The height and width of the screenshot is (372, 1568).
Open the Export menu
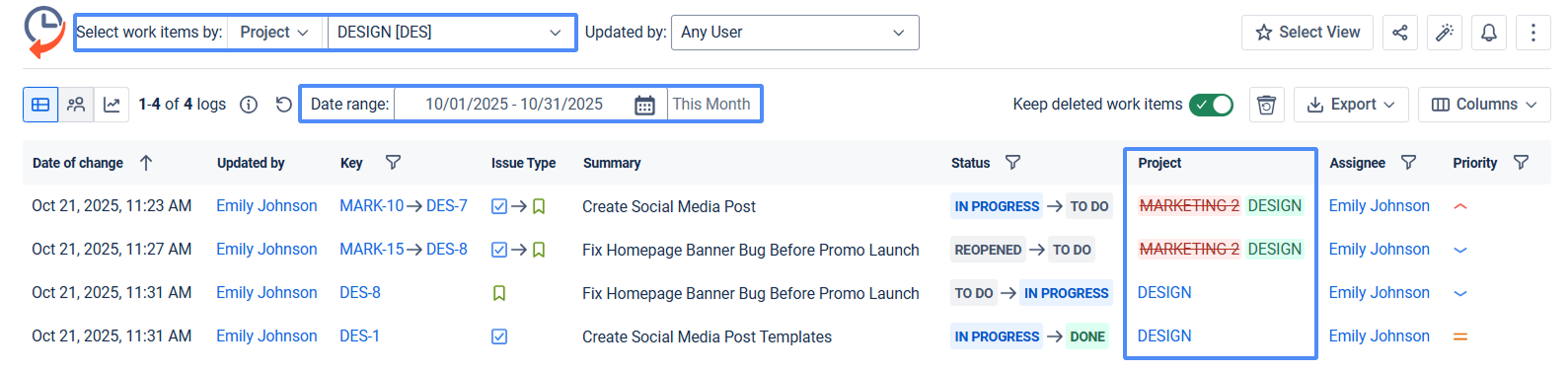pos(1351,104)
